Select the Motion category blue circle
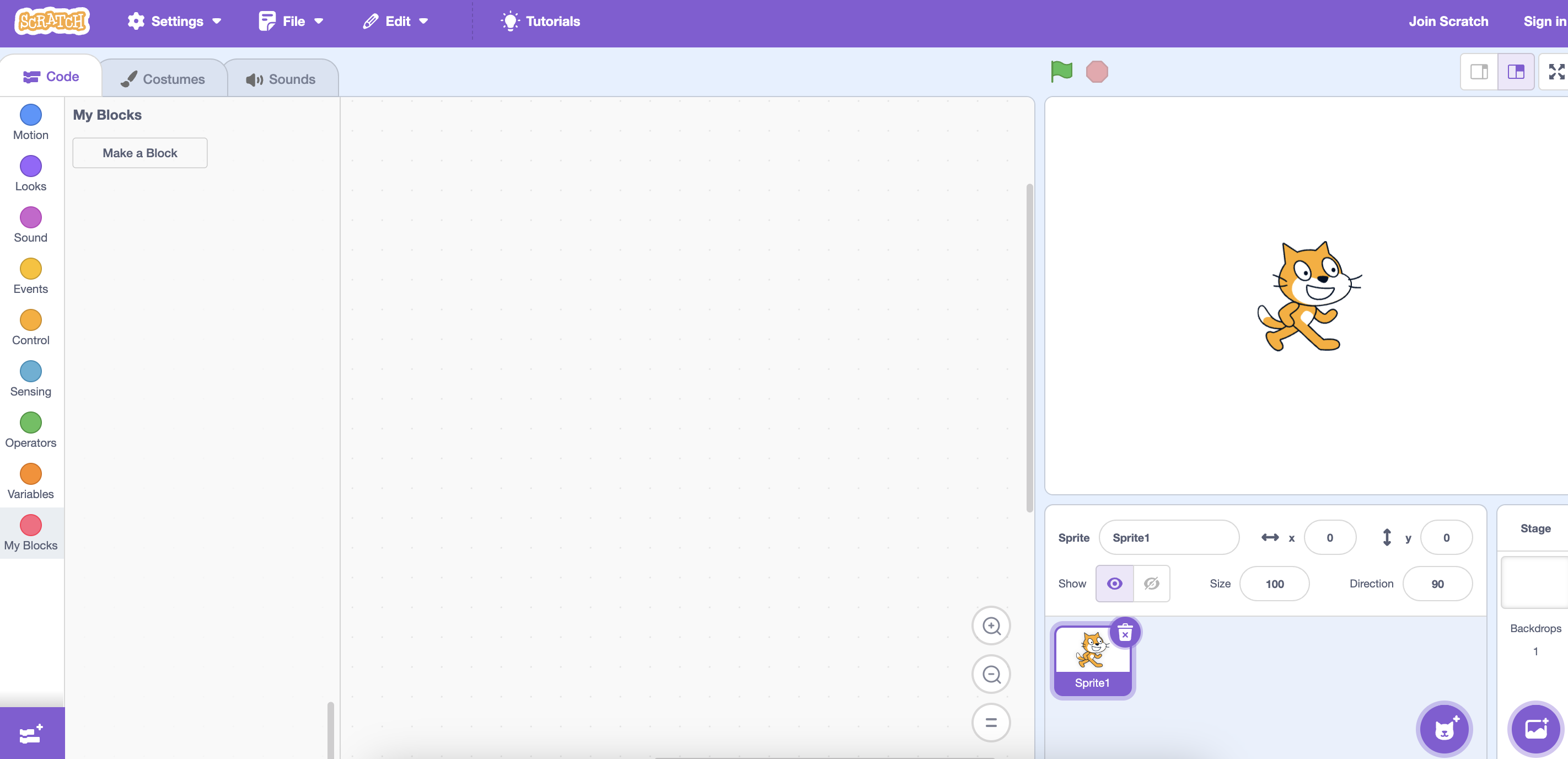Image resolution: width=1568 pixels, height=759 pixels. pyautogui.click(x=30, y=115)
